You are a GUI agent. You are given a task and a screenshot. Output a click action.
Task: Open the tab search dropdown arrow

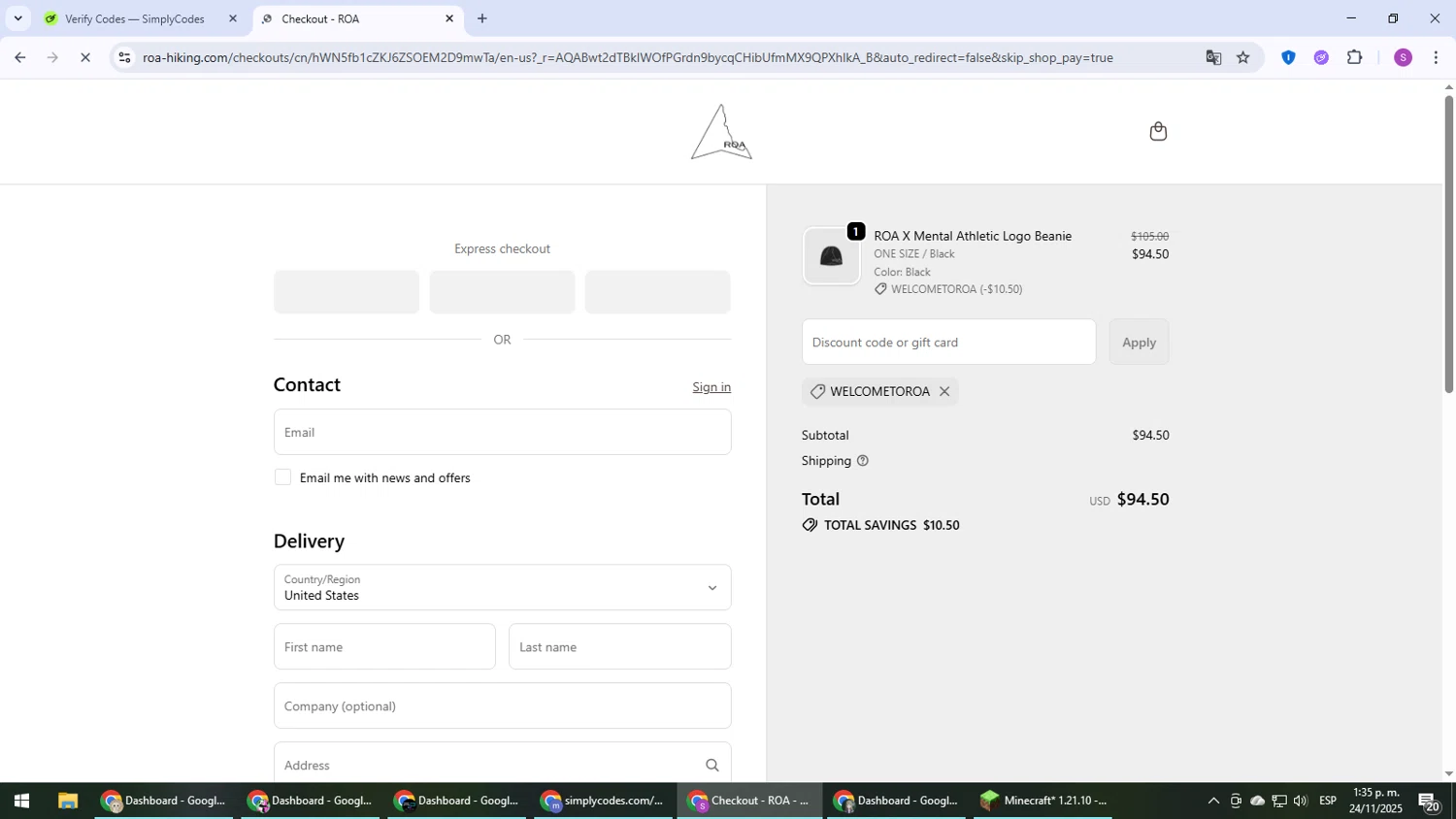(17, 18)
